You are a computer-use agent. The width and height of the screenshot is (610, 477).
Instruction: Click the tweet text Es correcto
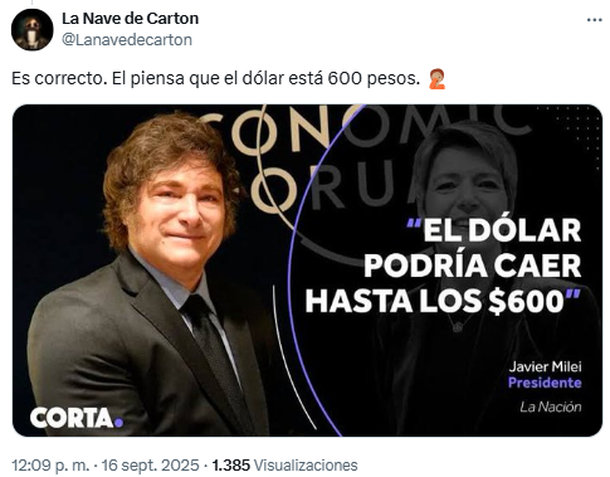click(59, 79)
